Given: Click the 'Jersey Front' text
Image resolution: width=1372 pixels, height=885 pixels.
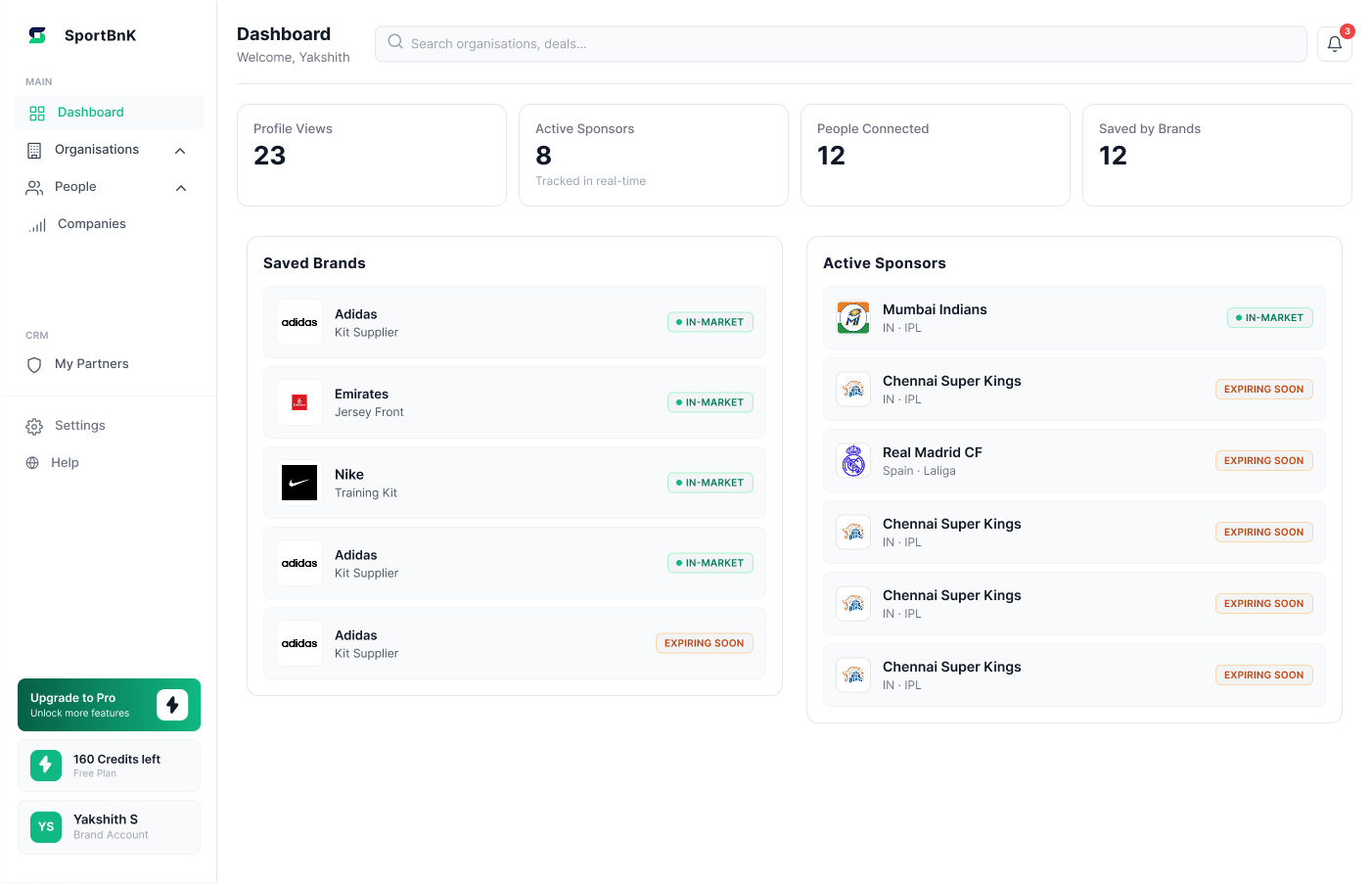Looking at the screenshot, I should click(369, 412).
